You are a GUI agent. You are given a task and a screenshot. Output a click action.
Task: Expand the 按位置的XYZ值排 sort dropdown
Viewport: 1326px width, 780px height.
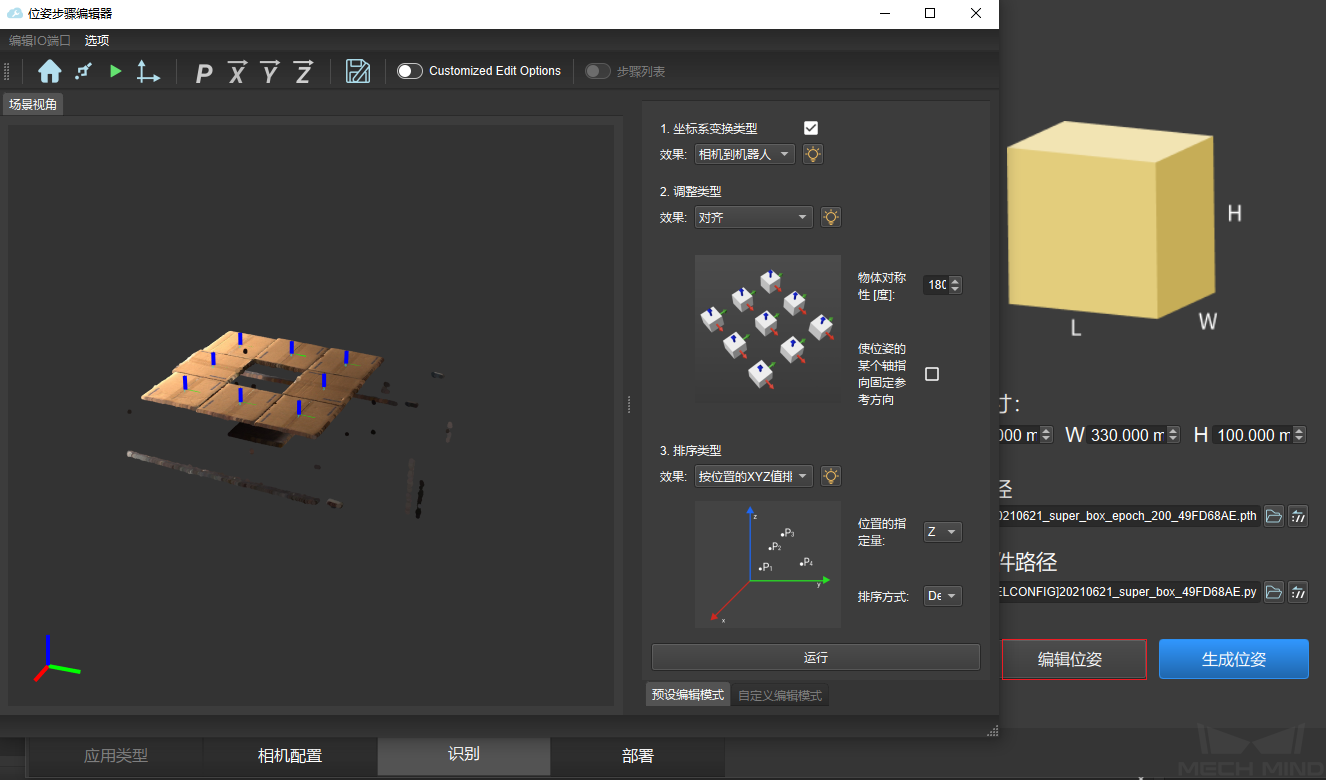coord(754,476)
